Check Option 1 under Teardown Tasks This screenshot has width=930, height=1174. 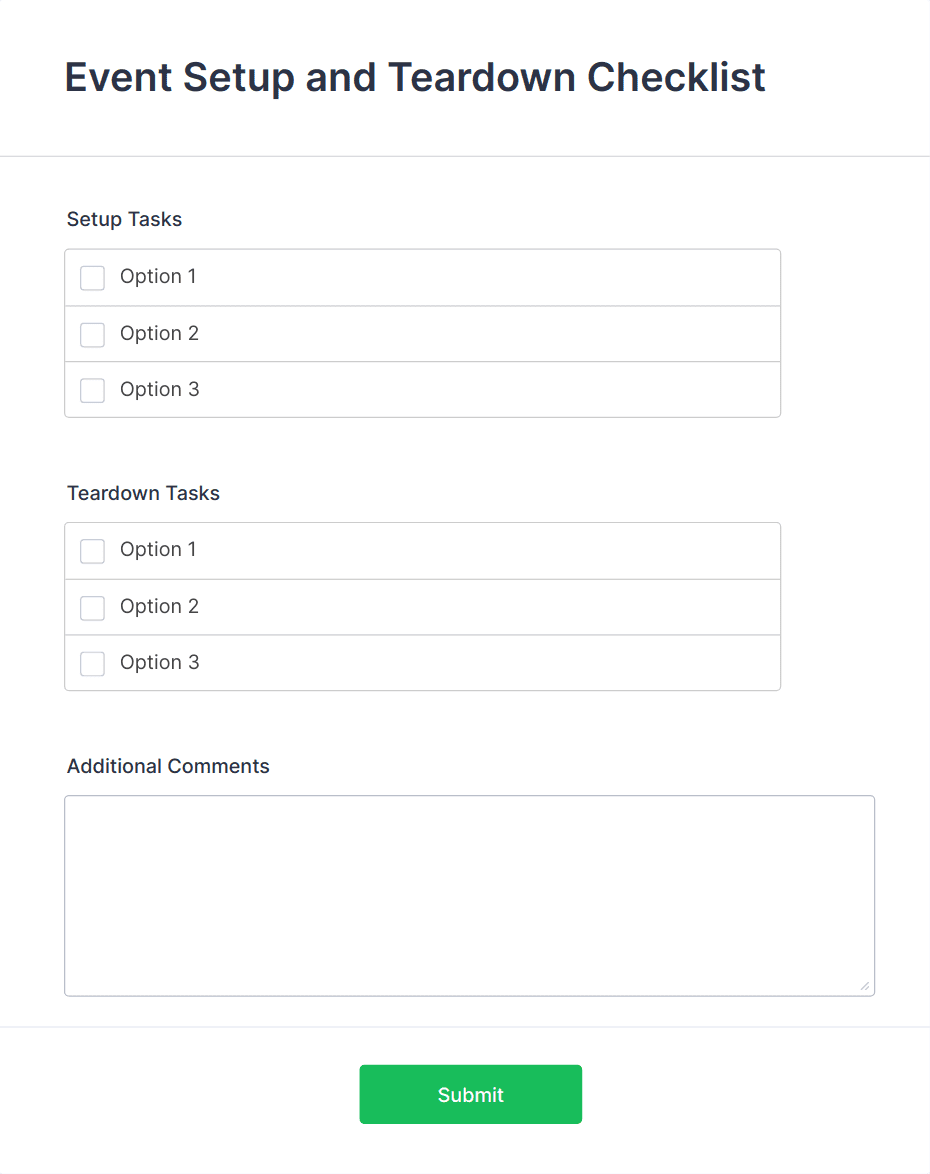coord(92,551)
